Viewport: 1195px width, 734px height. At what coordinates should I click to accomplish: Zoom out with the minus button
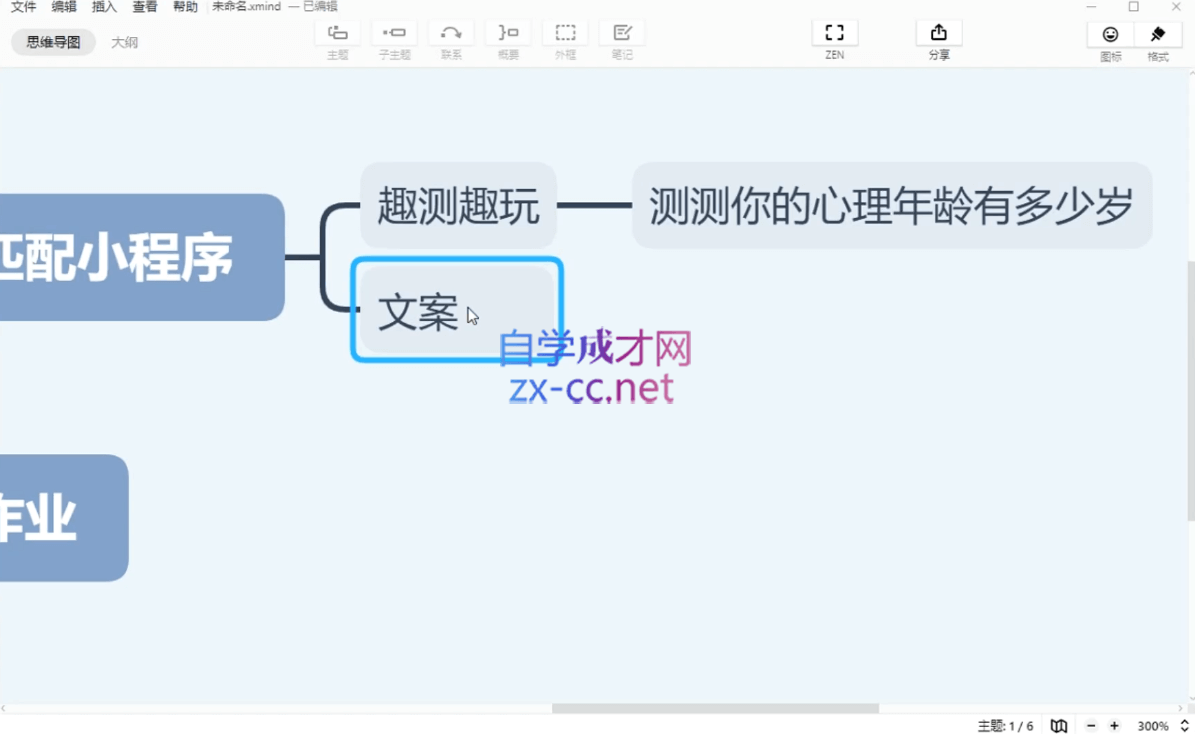click(x=1091, y=726)
